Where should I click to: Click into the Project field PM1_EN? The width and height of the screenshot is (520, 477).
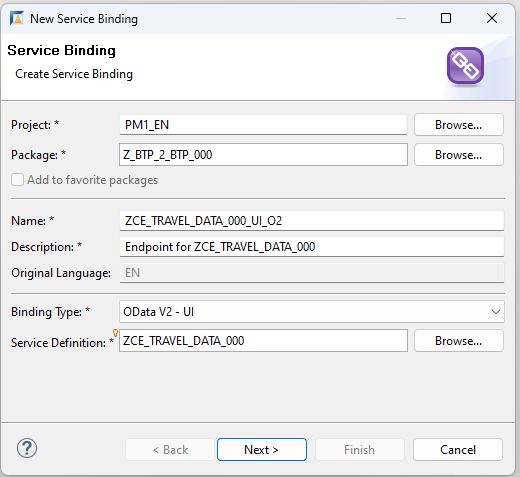[263, 125]
